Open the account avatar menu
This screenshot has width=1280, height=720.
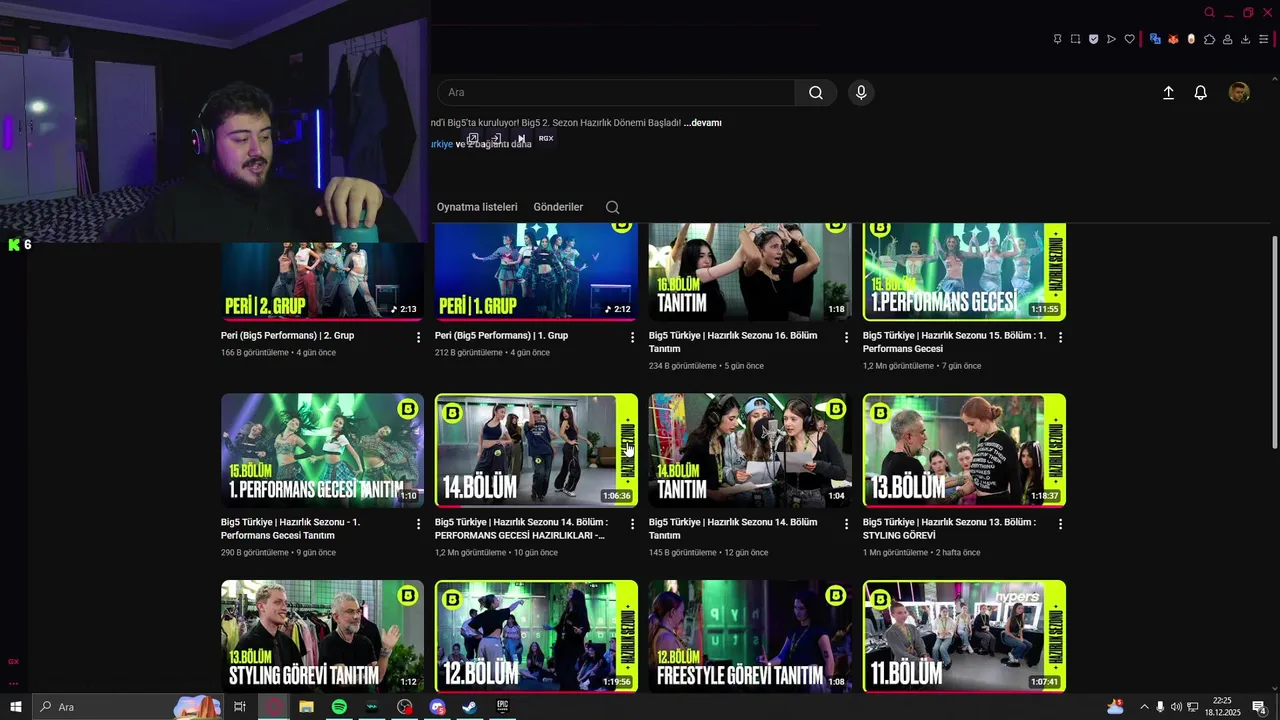point(1239,93)
